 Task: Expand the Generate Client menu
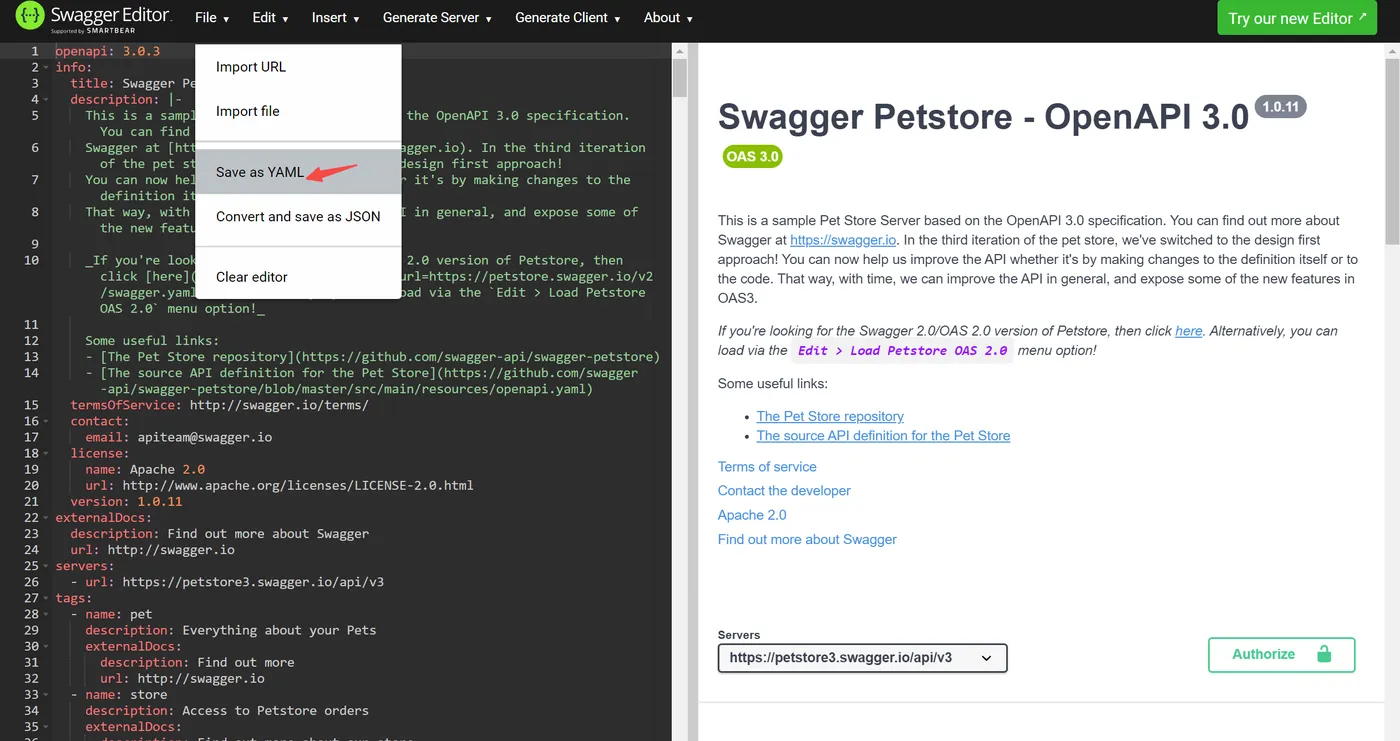[567, 18]
